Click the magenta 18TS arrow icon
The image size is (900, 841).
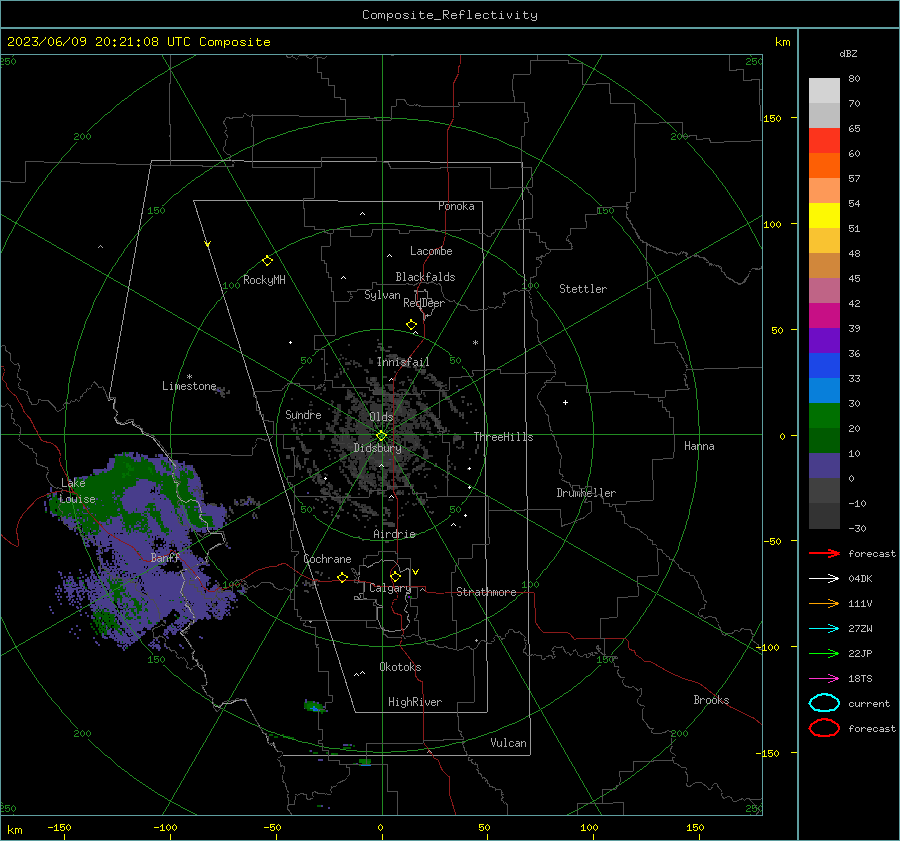[x=824, y=679]
